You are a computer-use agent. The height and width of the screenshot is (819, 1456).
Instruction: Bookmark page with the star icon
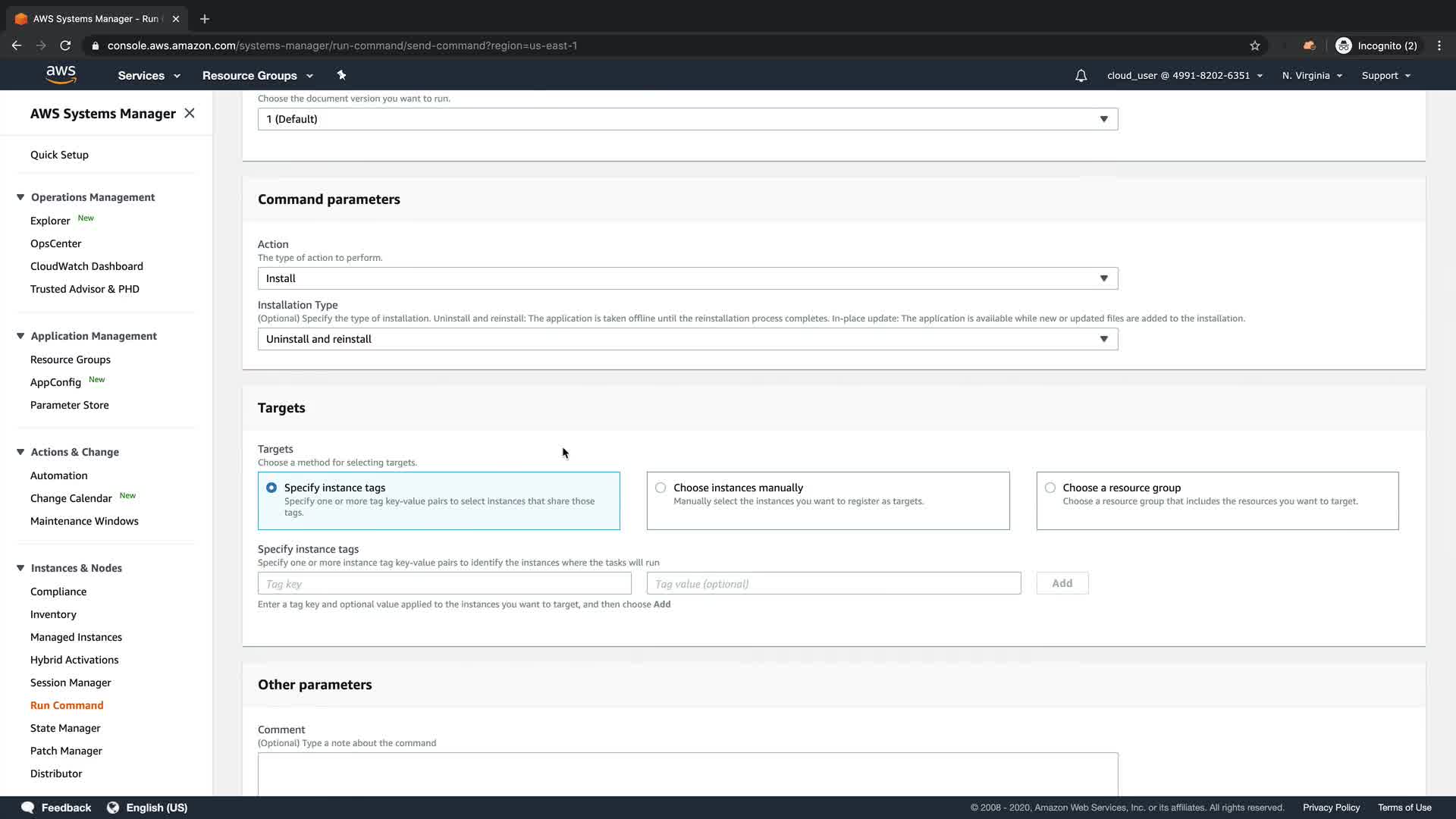[1255, 45]
